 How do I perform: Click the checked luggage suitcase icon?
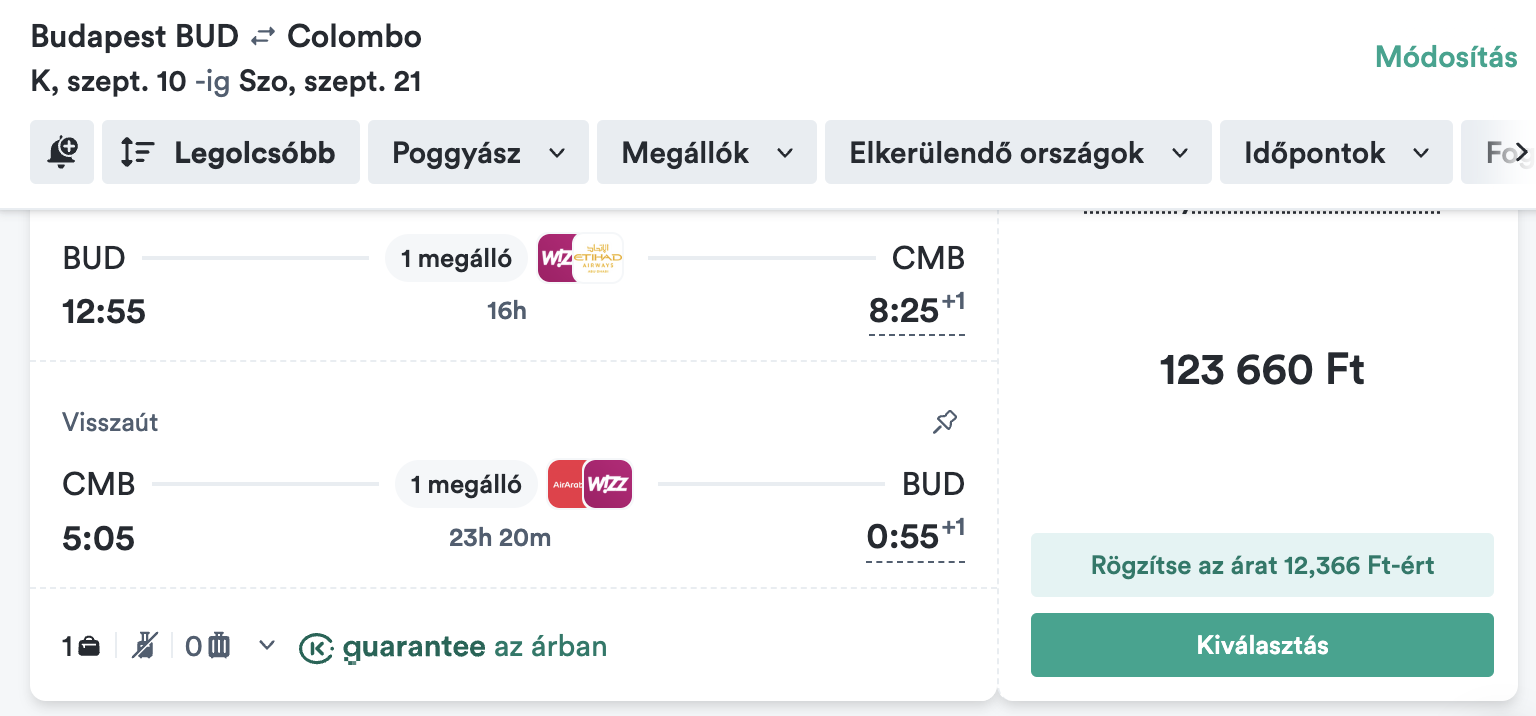pos(219,647)
